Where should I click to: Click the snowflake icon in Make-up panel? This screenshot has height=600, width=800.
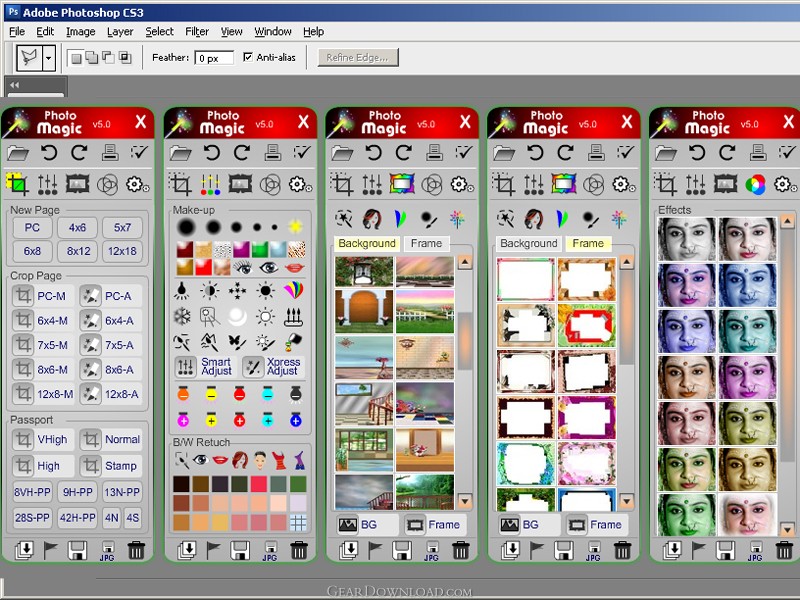pos(182,316)
